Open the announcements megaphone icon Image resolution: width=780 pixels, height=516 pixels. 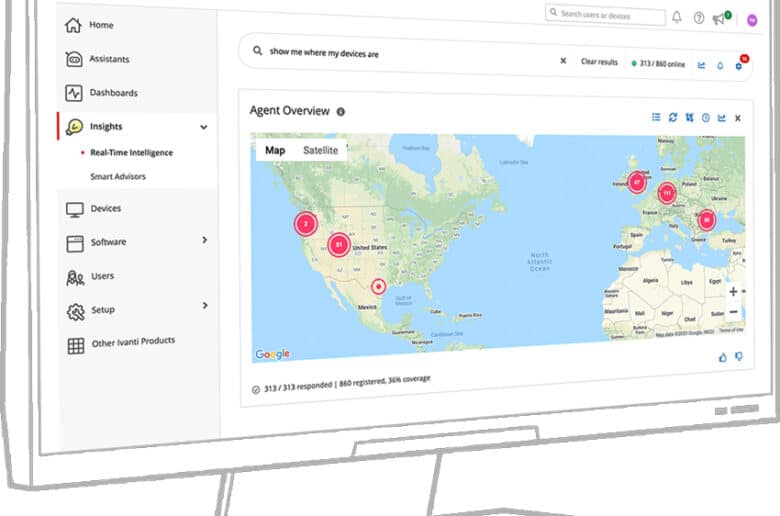721,18
